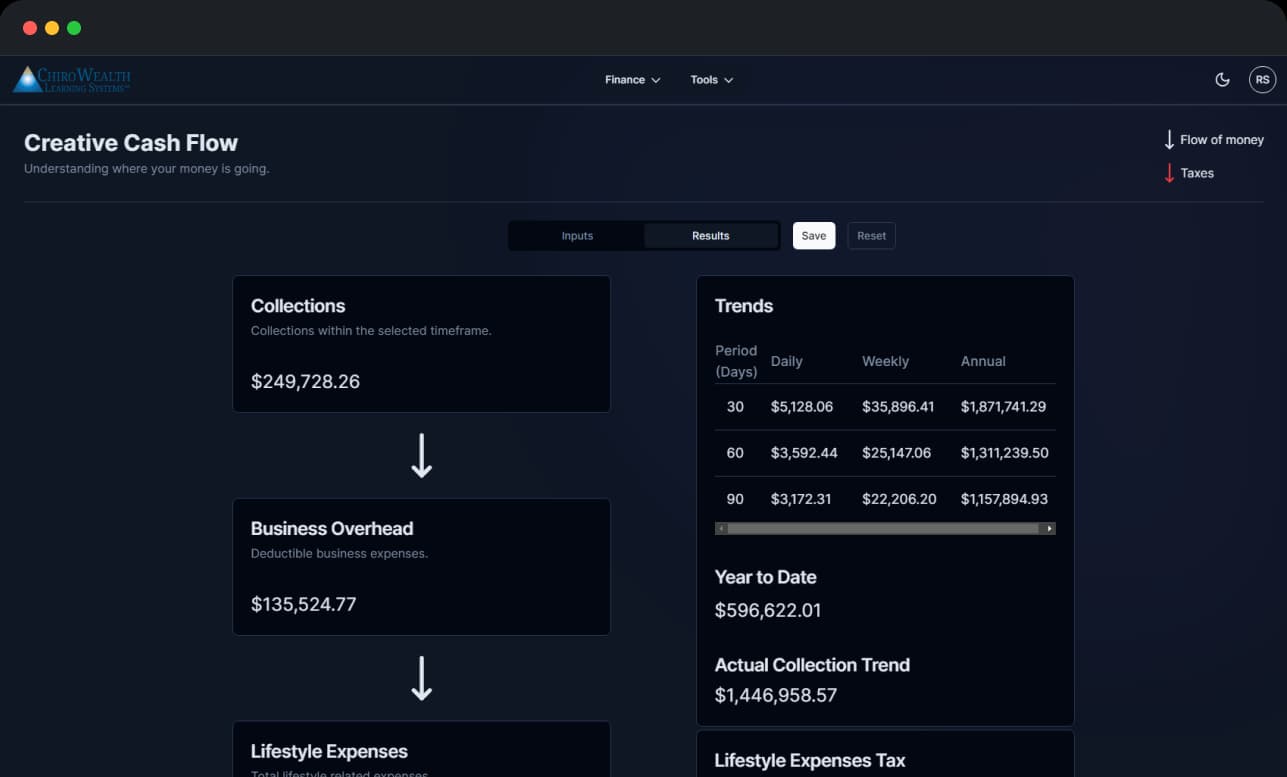Switch to the Results view

tap(710, 235)
